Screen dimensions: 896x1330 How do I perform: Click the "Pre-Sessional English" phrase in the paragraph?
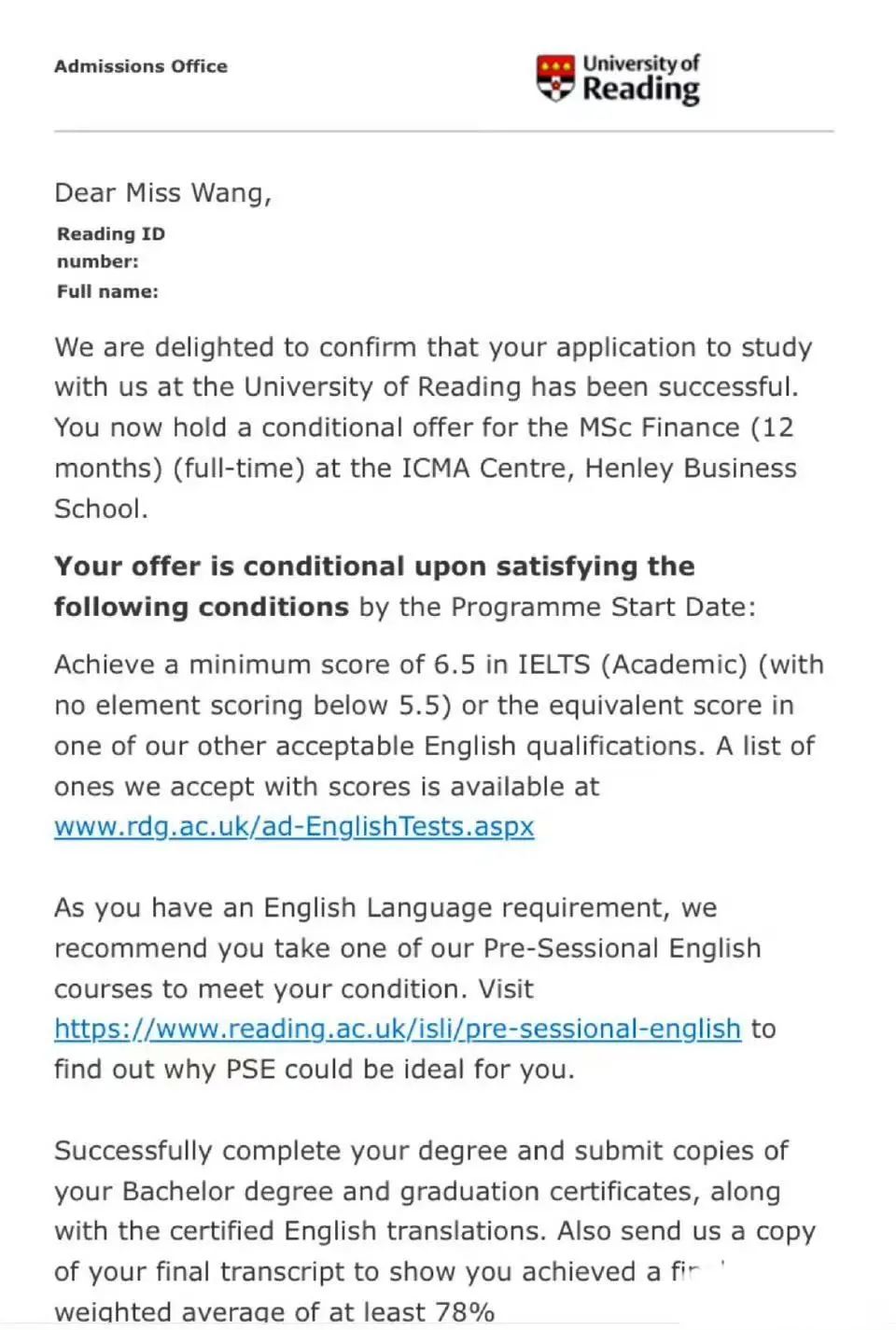tap(622, 948)
